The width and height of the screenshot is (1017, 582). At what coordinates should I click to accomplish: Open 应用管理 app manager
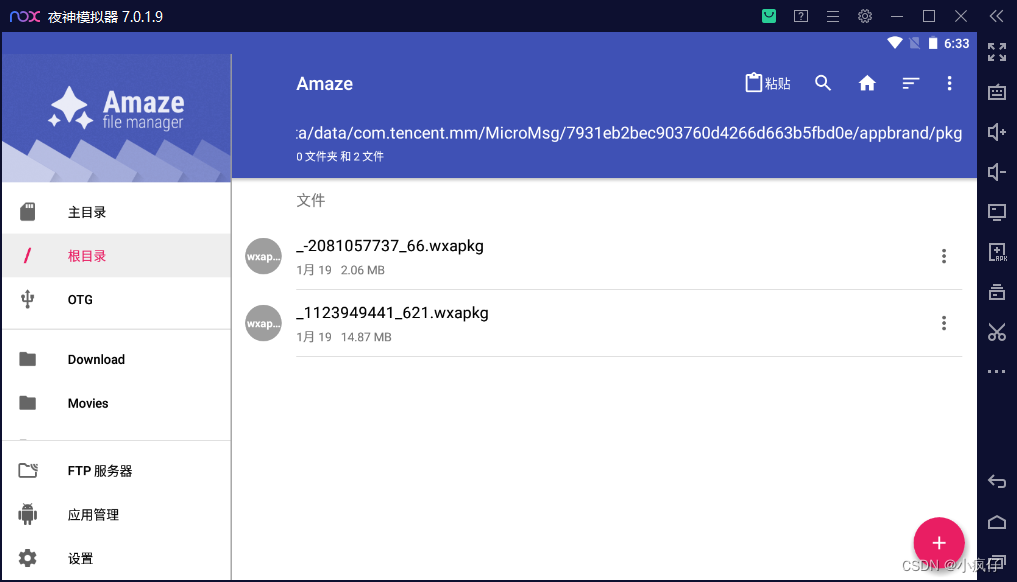117,515
